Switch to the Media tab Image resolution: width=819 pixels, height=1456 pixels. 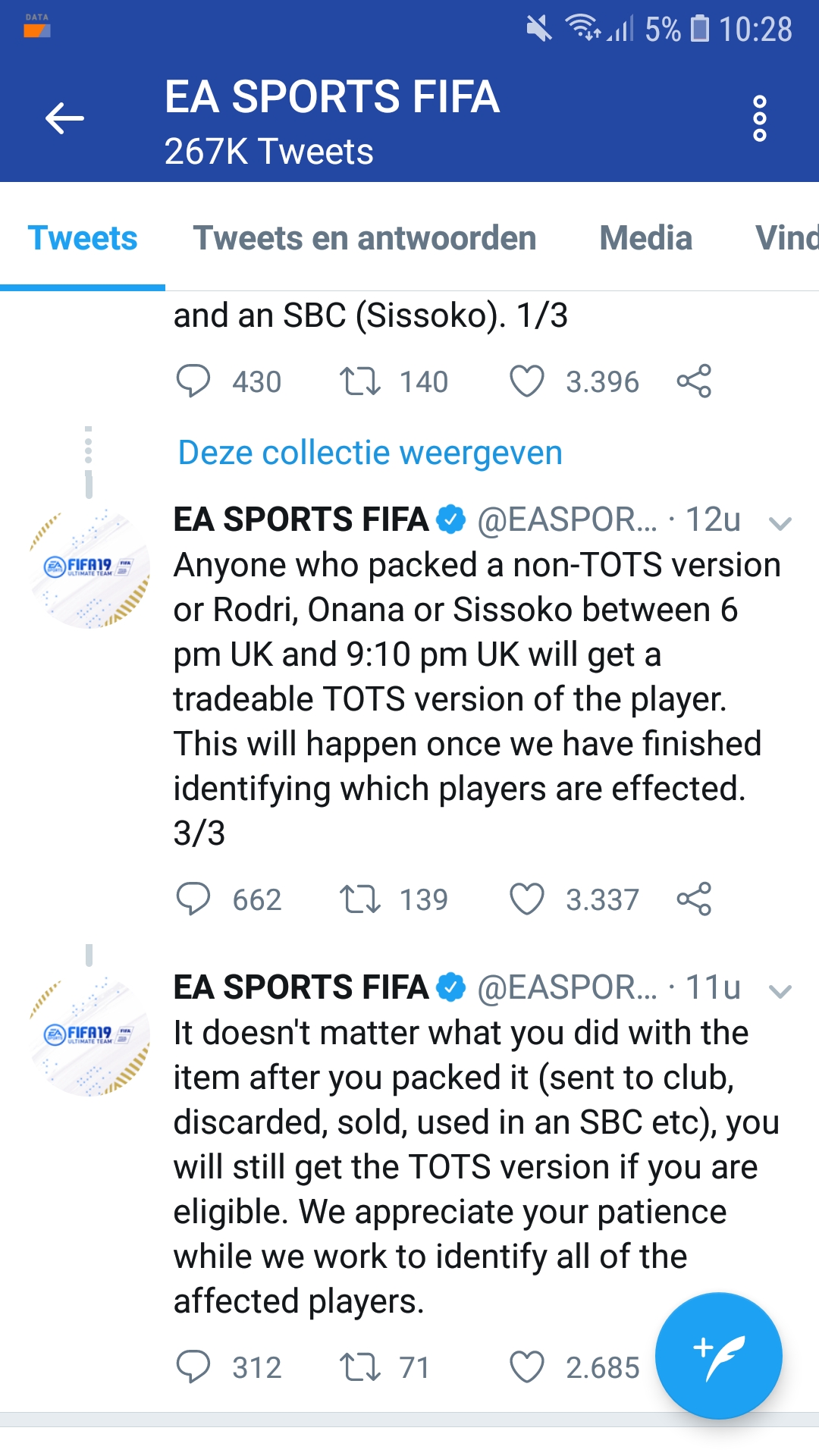click(645, 238)
